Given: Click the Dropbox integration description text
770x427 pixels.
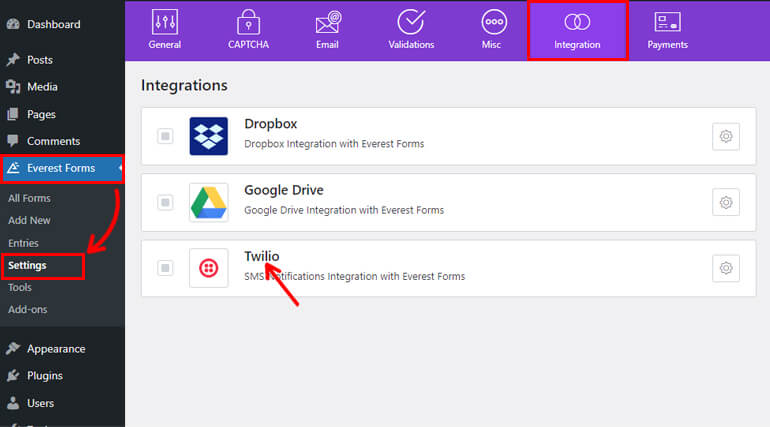Looking at the screenshot, I should click(334, 144).
